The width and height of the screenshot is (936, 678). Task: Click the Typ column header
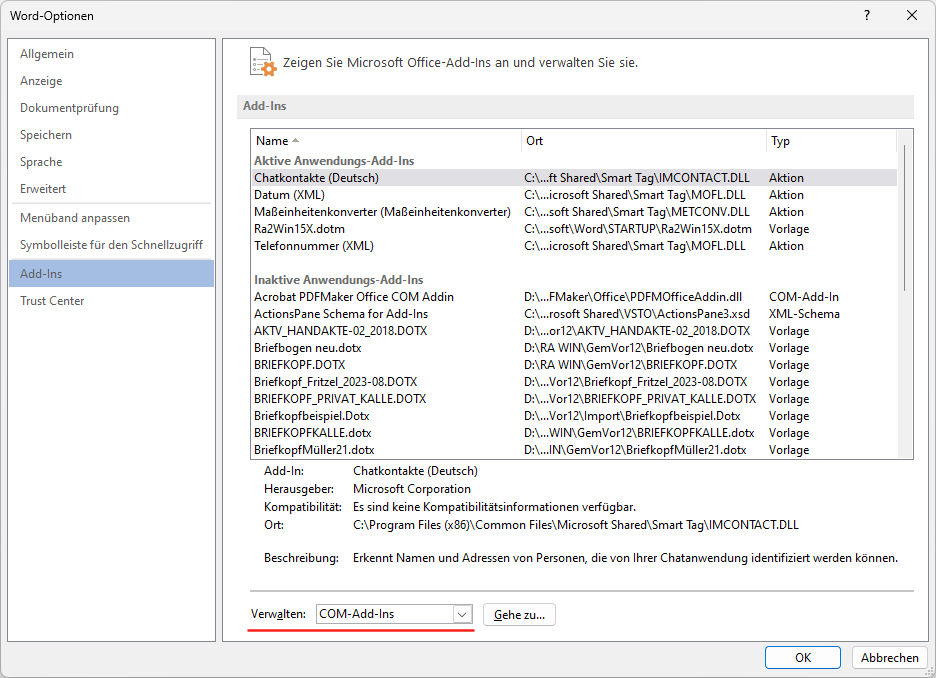point(780,141)
